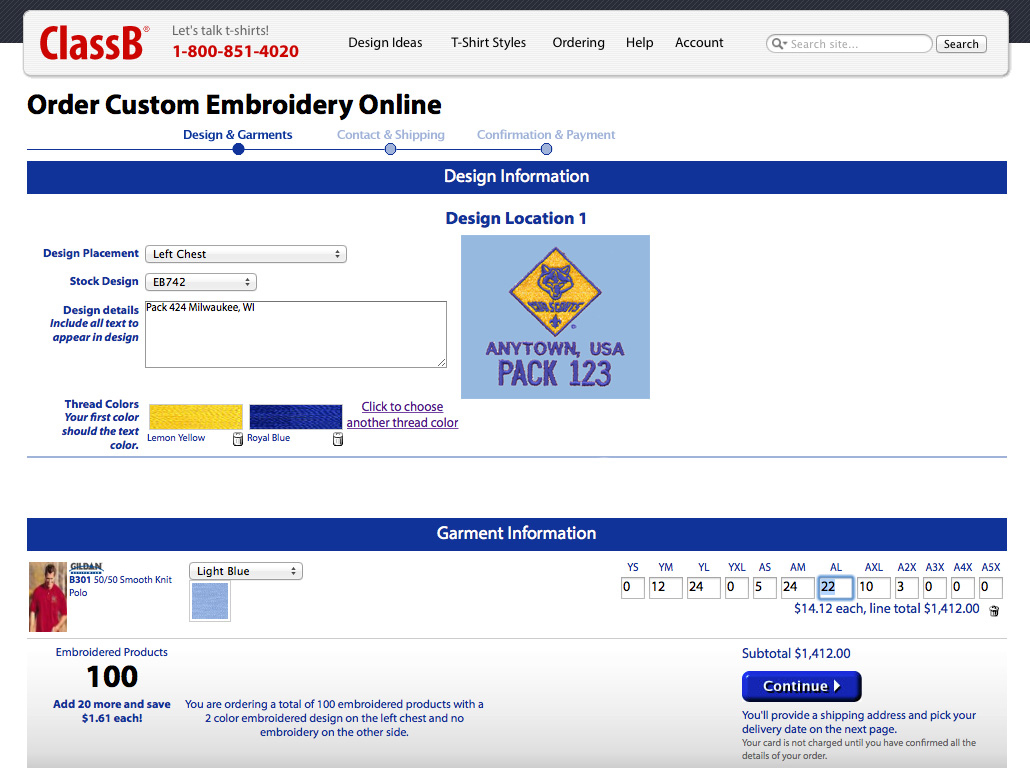Click the Contact & Shipping step dot
This screenshot has width=1030, height=768.
(390, 149)
